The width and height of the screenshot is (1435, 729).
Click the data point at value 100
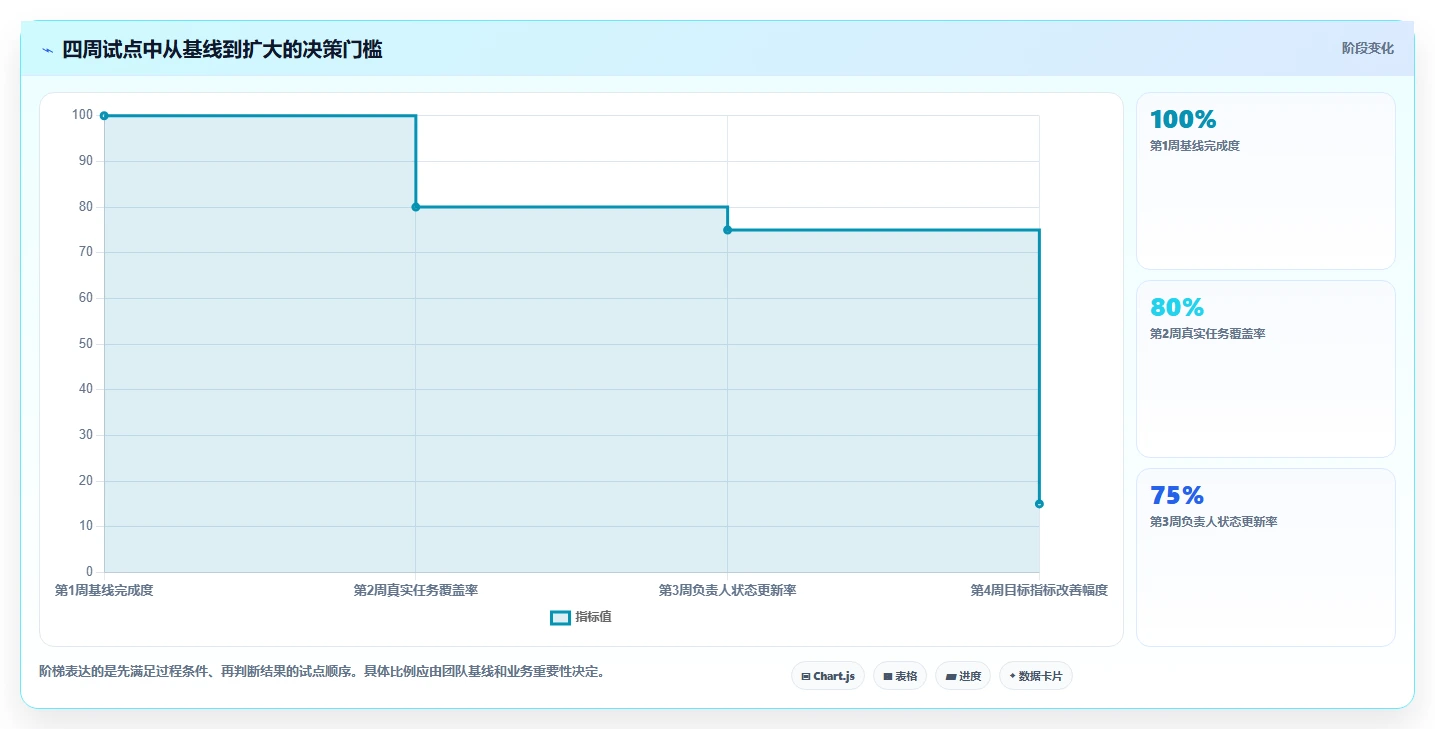click(x=104, y=116)
